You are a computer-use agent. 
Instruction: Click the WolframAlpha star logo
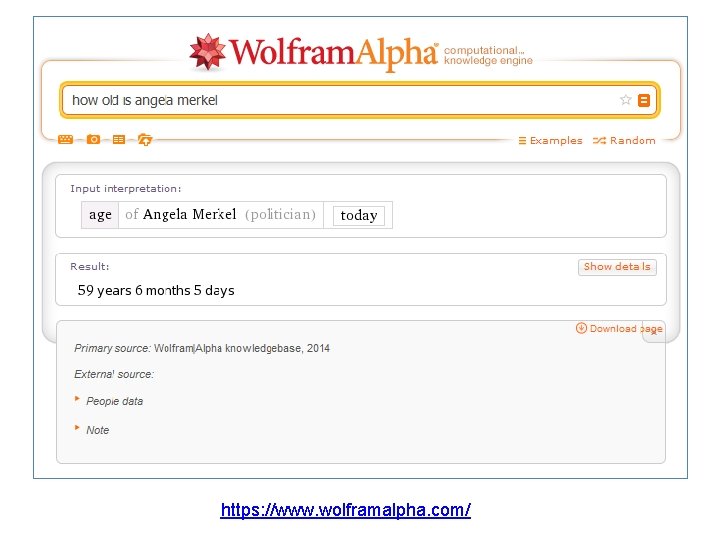point(208,52)
